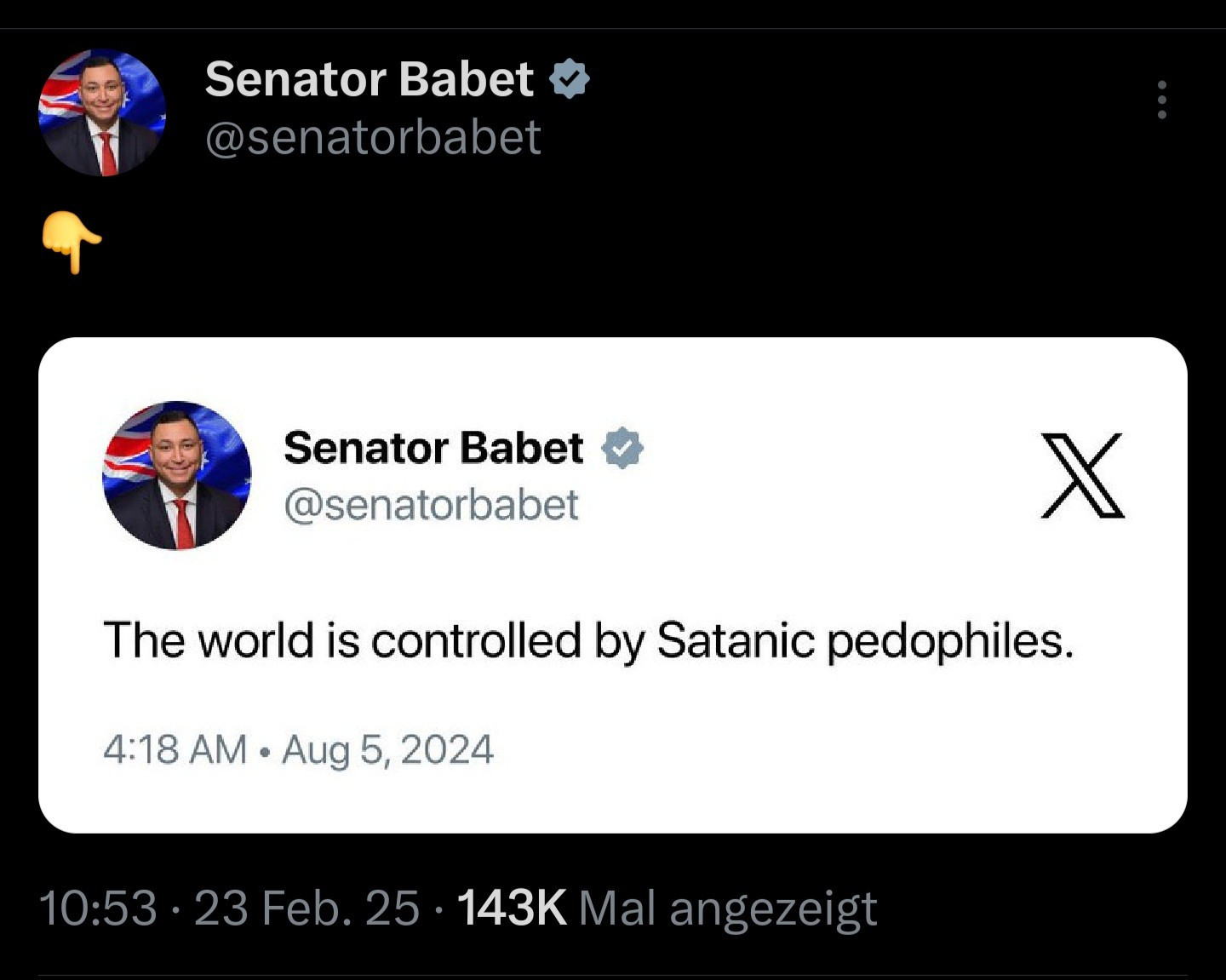Click the 'Mal angezeigt' views label
The height and width of the screenshot is (980, 1226).
coord(728,908)
